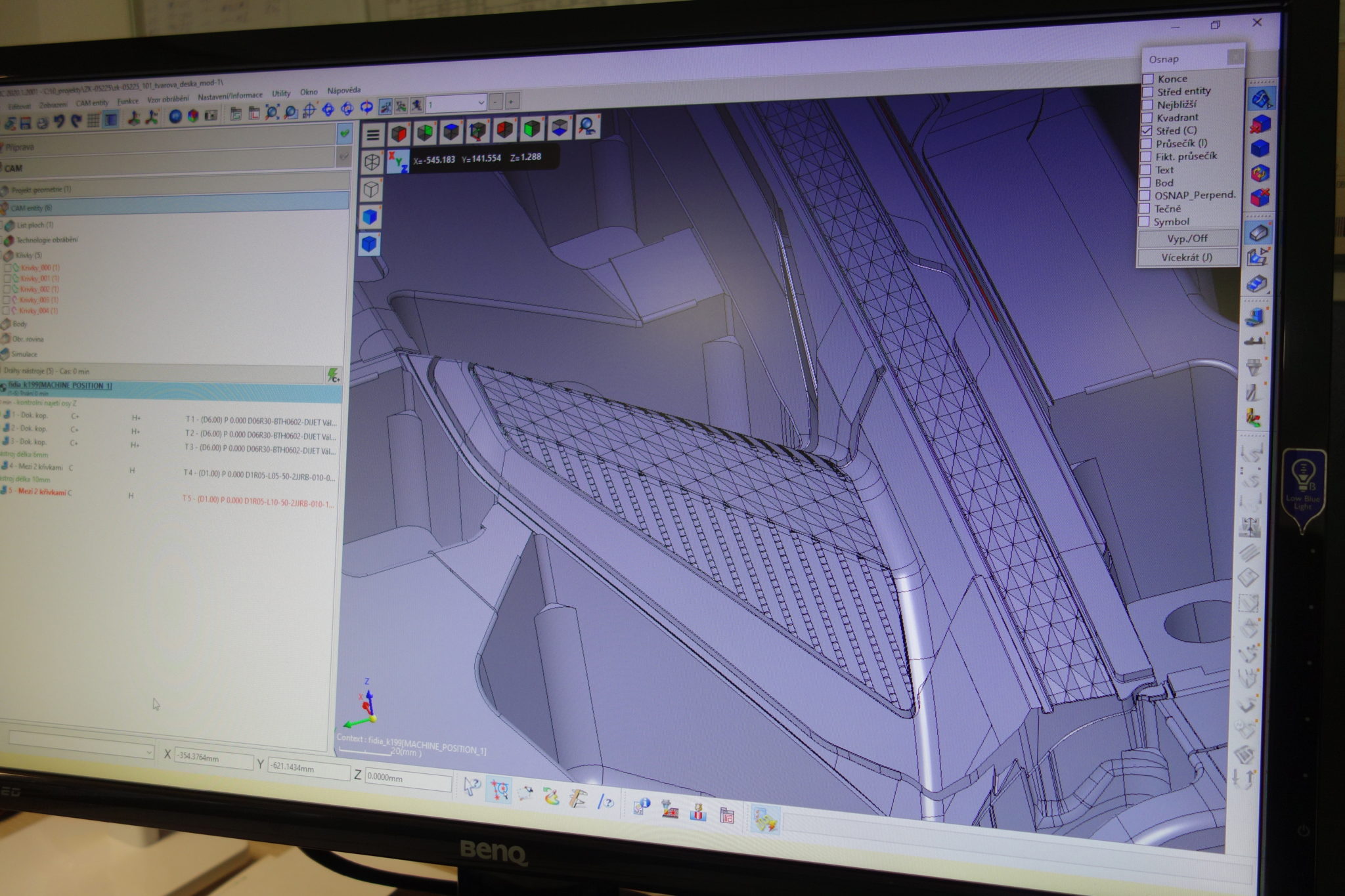The width and height of the screenshot is (1345, 896).
Task: Check the Krivky_000 tree checkbox
Action: pyautogui.click(x=8, y=268)
